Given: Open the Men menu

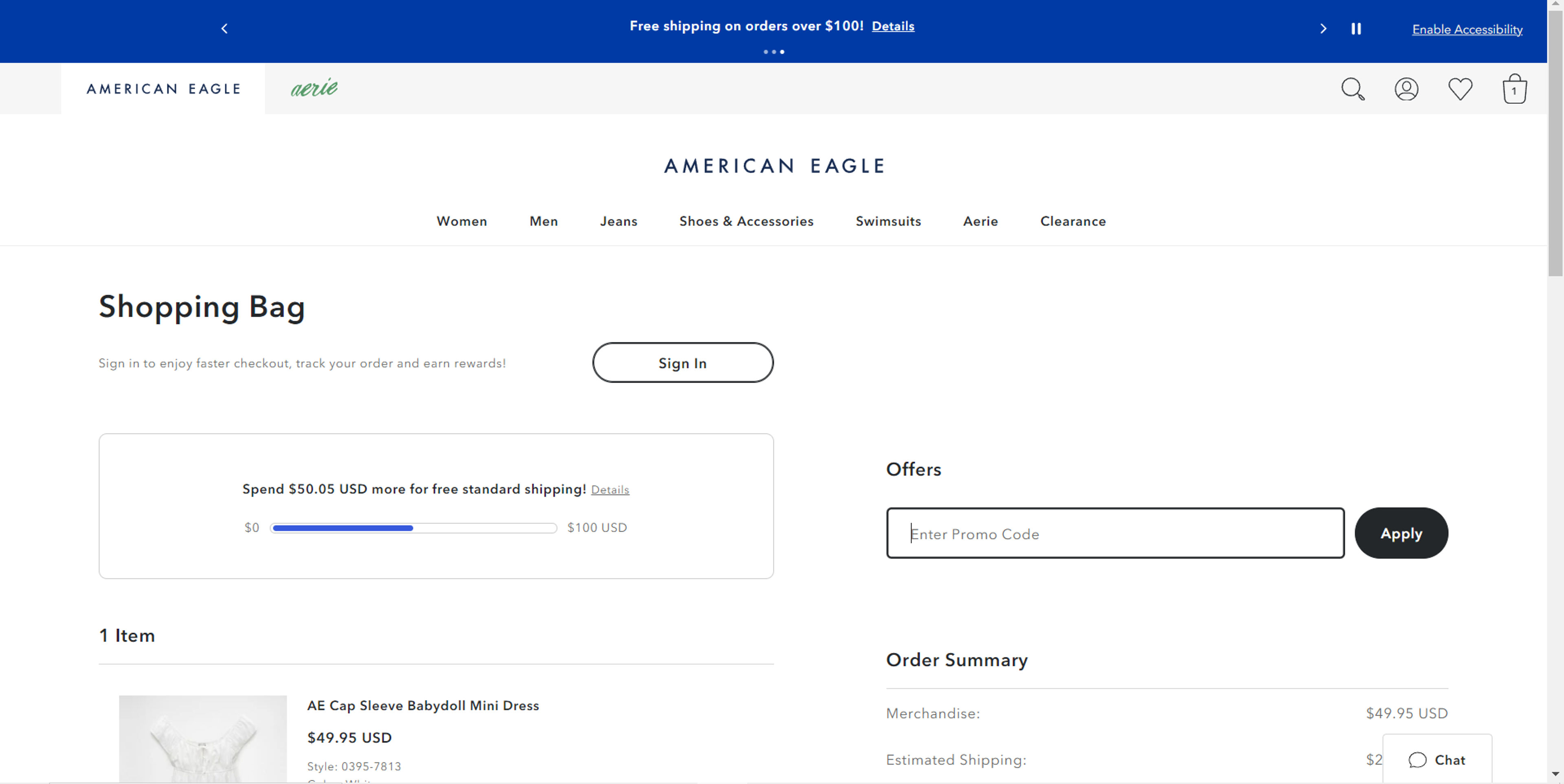Looking at the screenshot, I should pyautogui.click(x=543, y=221).
